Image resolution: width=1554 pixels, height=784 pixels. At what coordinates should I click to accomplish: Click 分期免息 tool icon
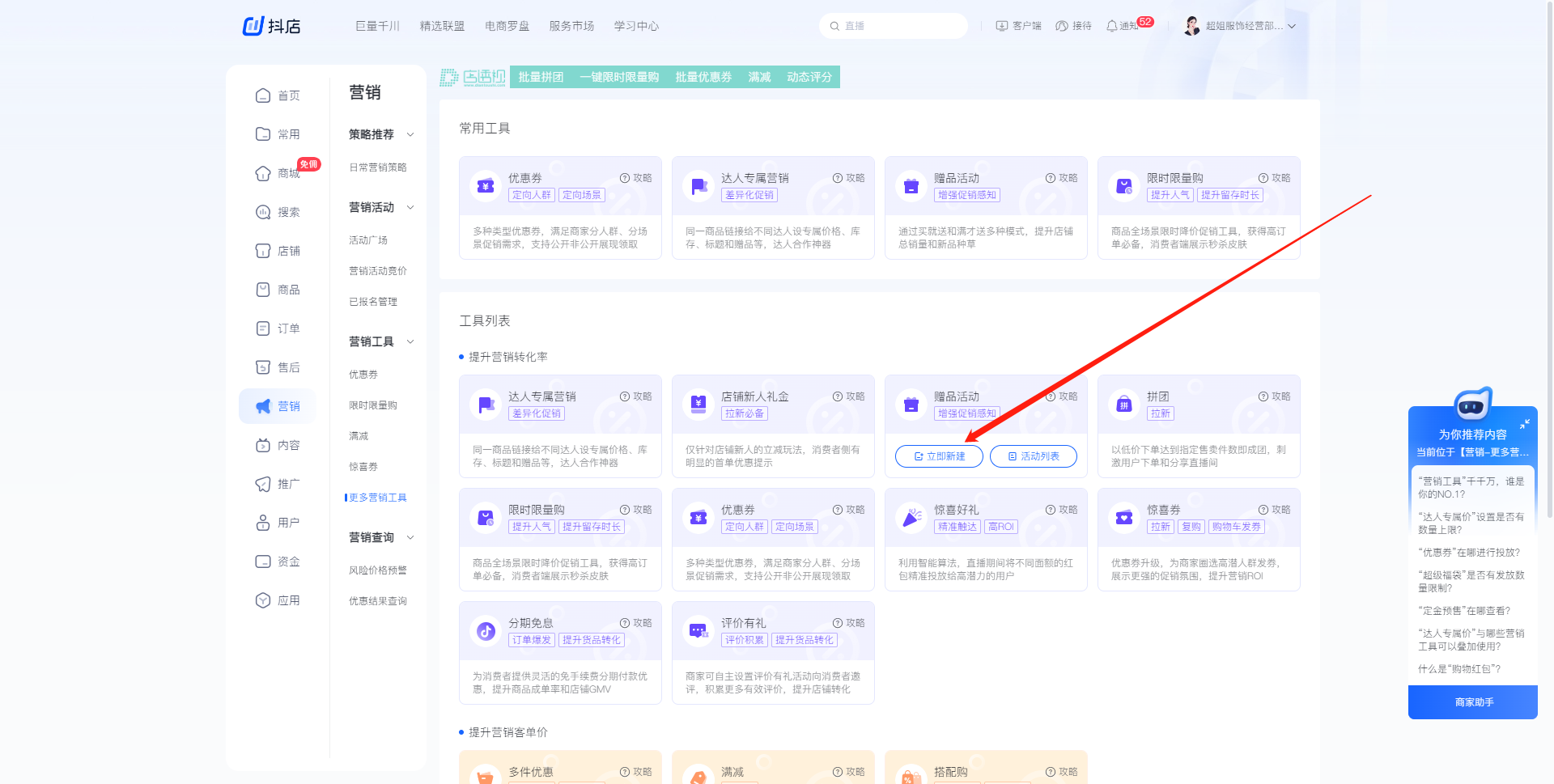(486, 631)
